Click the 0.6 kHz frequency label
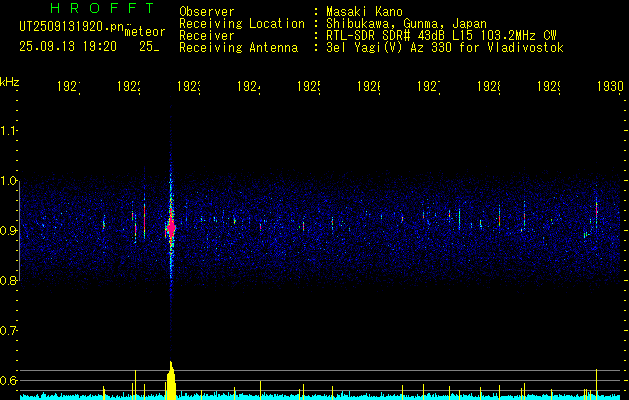 8,380
